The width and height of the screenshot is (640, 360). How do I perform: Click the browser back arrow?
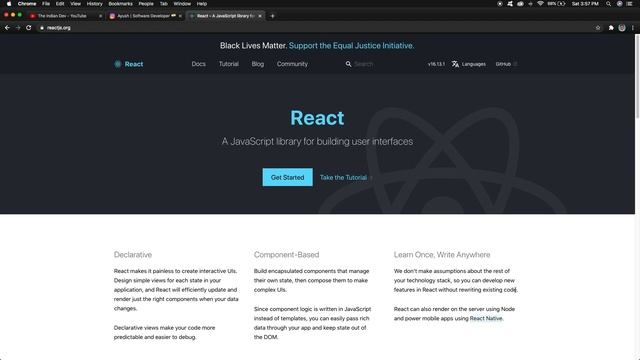7,28
